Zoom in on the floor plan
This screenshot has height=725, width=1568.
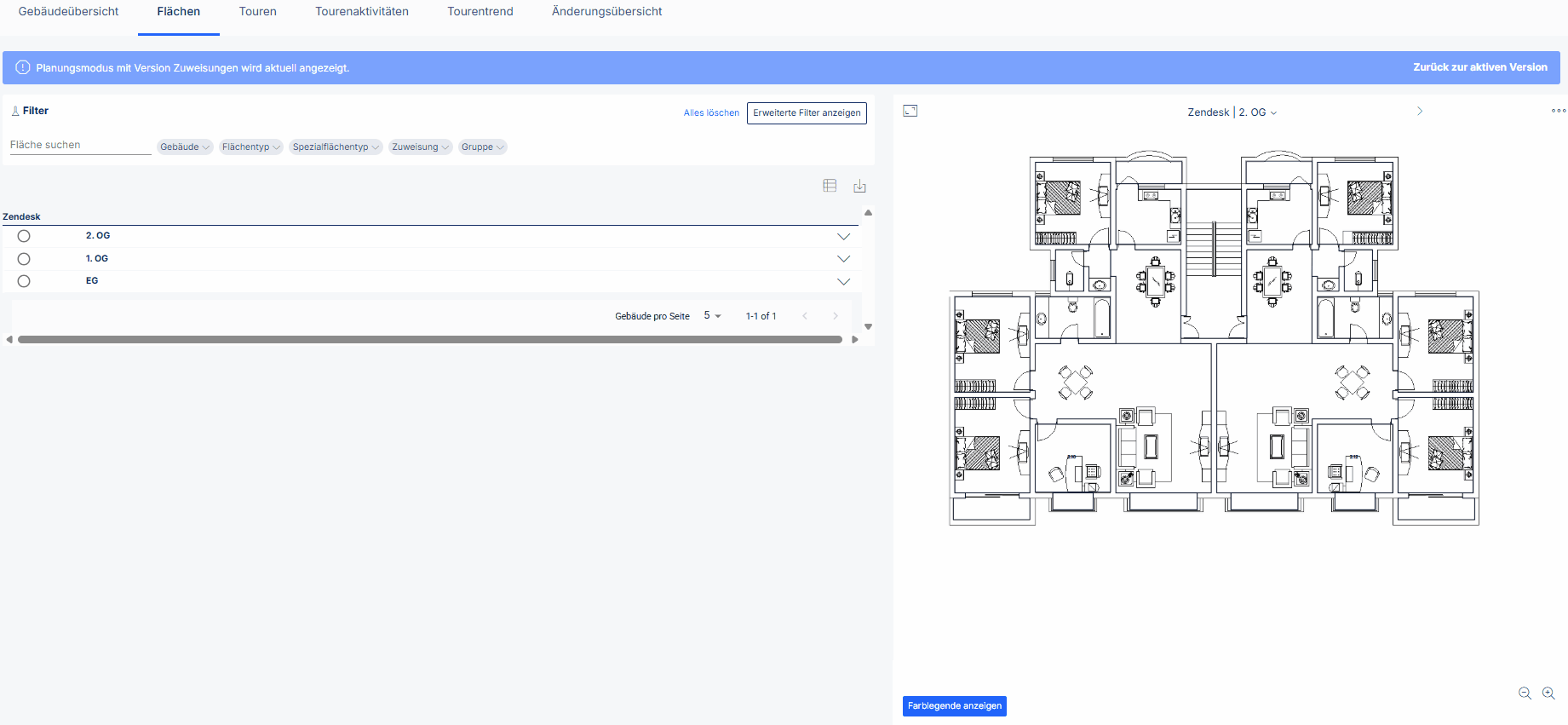1548,693
